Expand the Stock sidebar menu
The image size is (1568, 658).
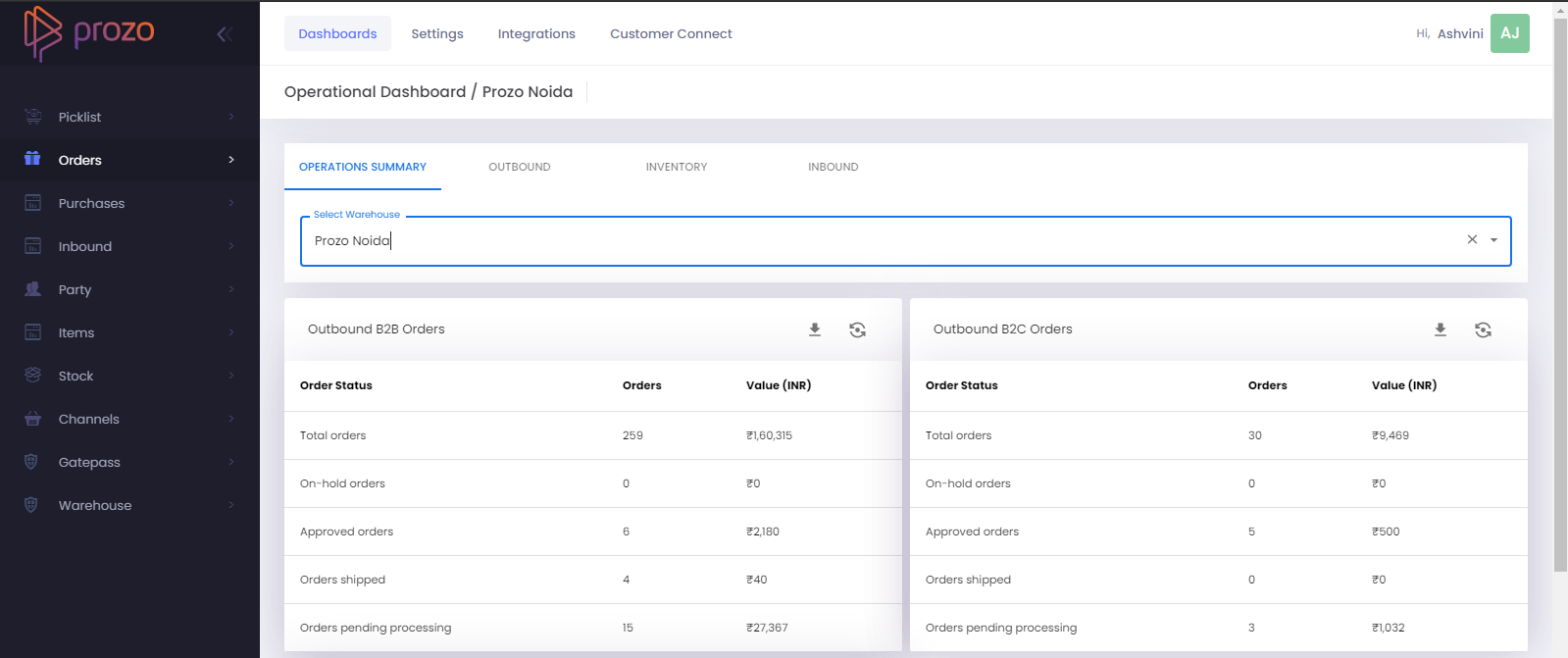tap(127, 376)
